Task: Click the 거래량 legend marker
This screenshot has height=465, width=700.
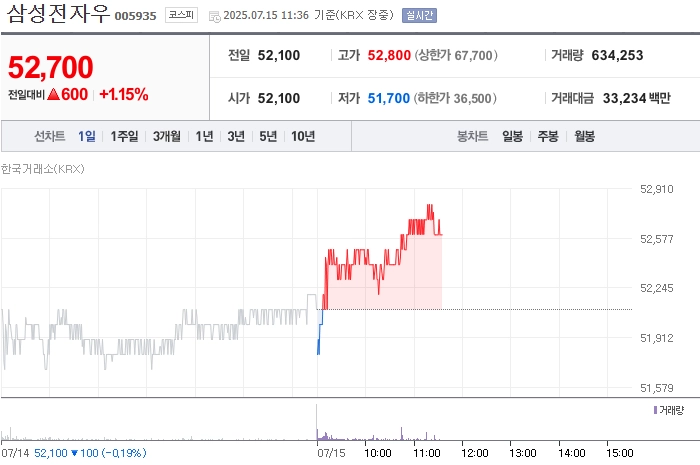Action: [x=655, y=410]
